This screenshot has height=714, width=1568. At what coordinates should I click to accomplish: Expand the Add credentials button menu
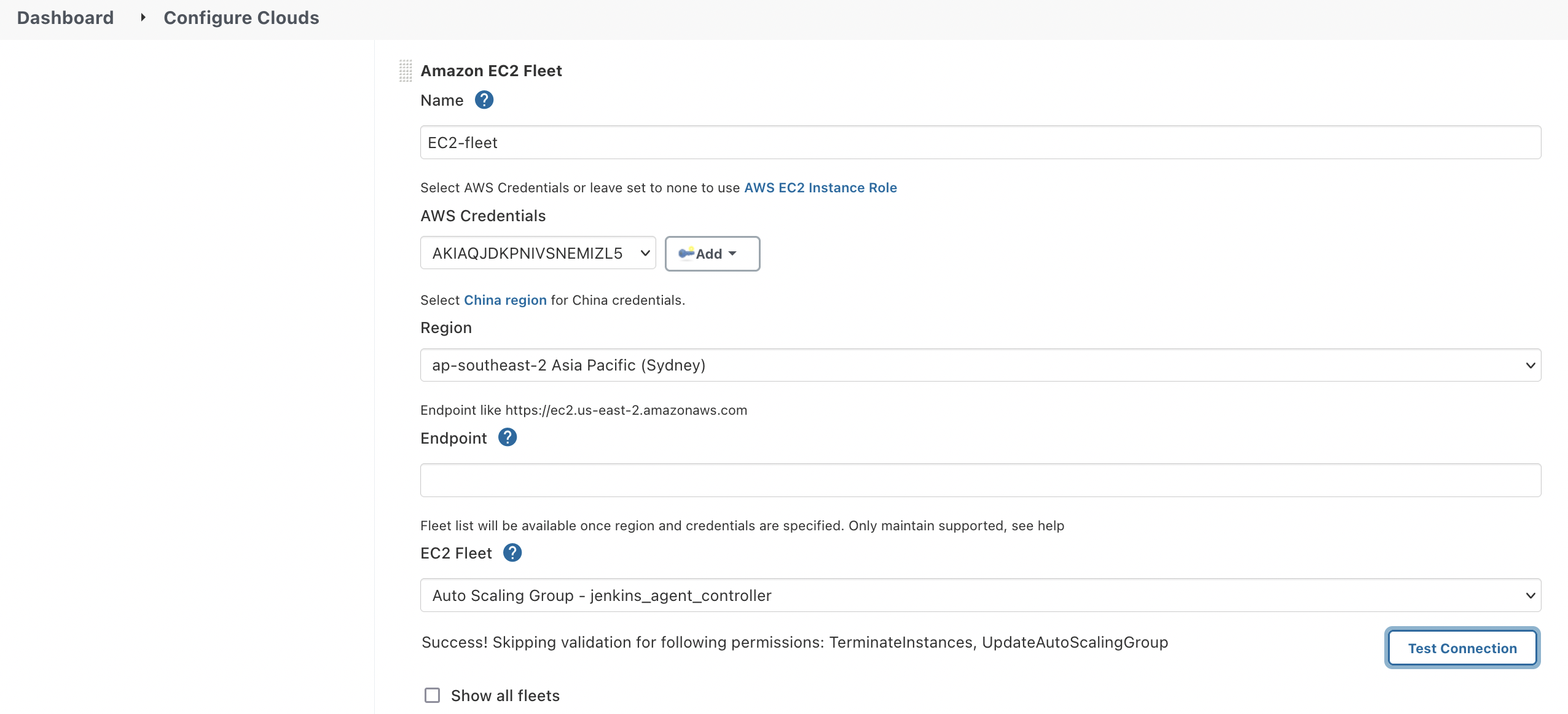coord(713,254)
